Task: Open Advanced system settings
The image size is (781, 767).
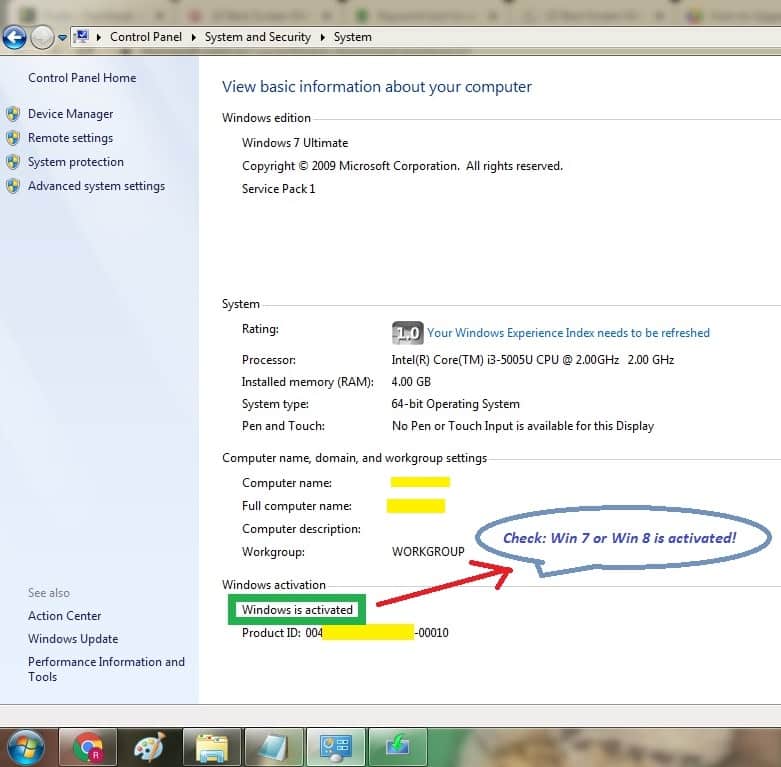Action: pyautogui.click(x=96, y=186)
